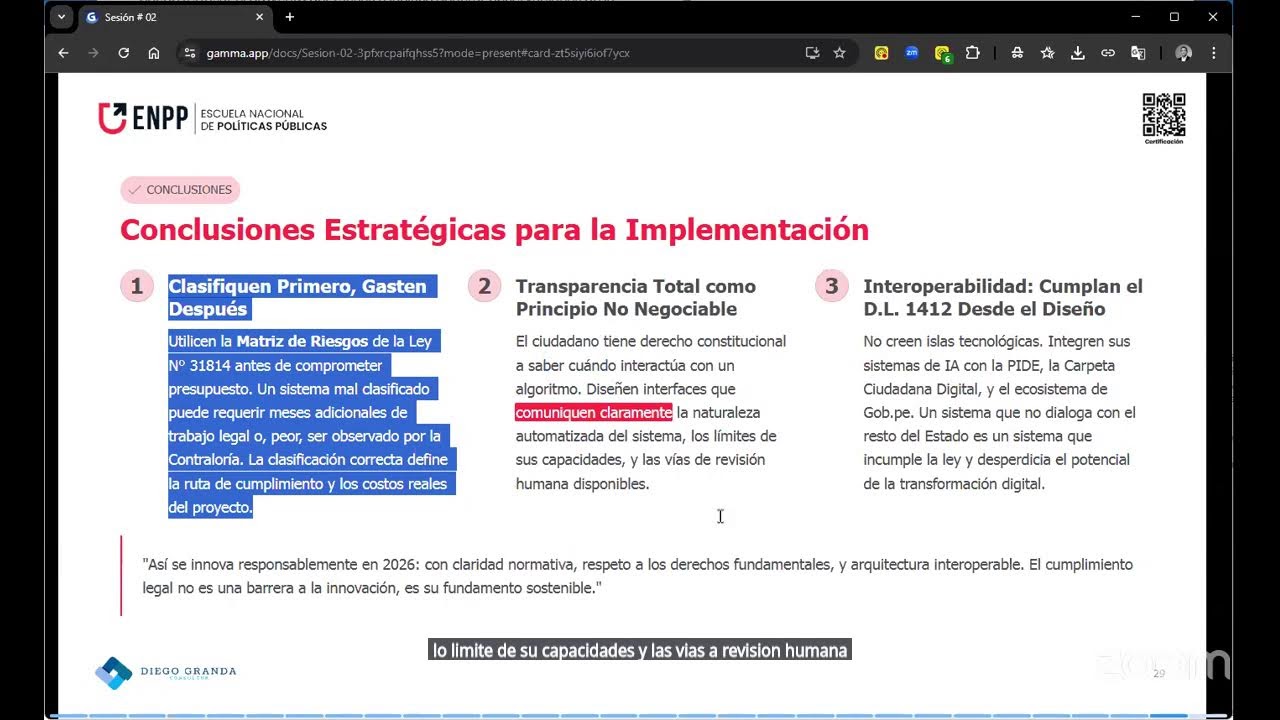This screenshot has height=720, width=1280.
Task: Click the number 1 circle badge
Action: click(x=136, y=287)
